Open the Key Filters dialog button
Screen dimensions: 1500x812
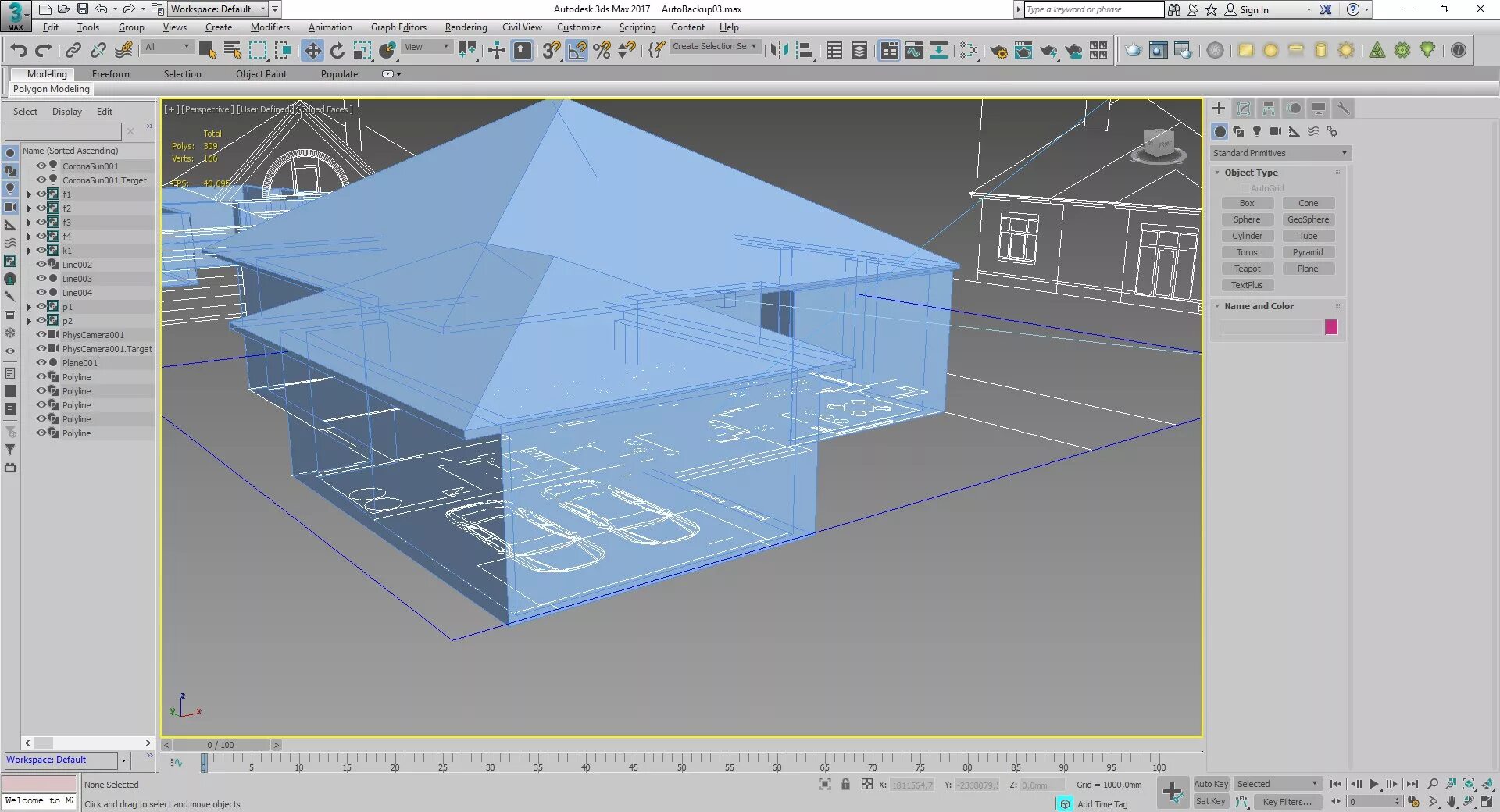[1287, 802]
